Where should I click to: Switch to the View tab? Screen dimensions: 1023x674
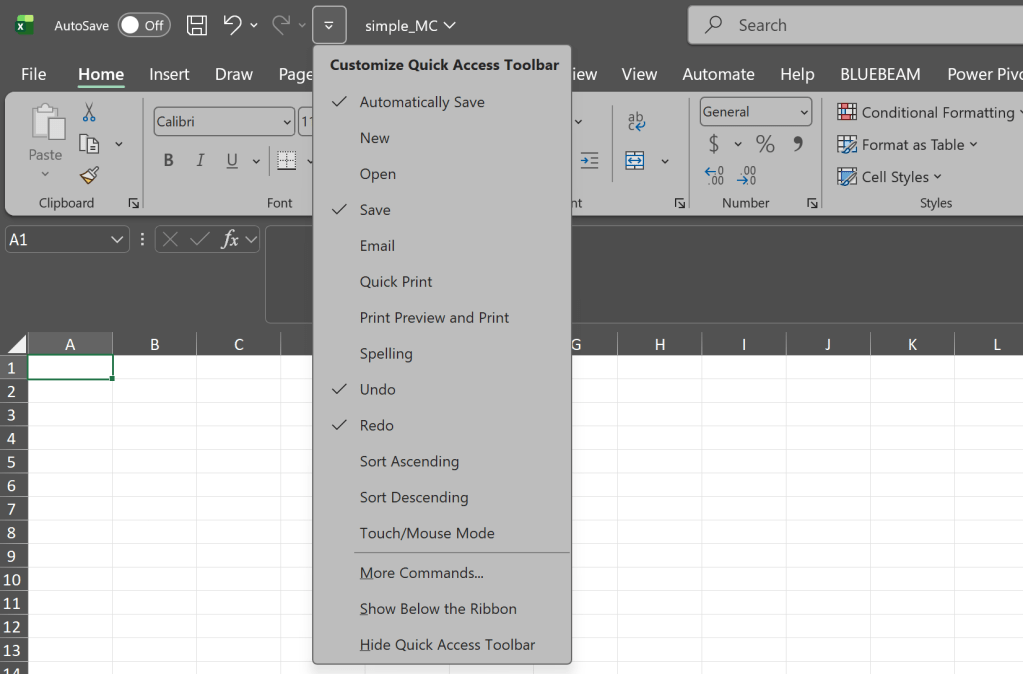point(639,74)
